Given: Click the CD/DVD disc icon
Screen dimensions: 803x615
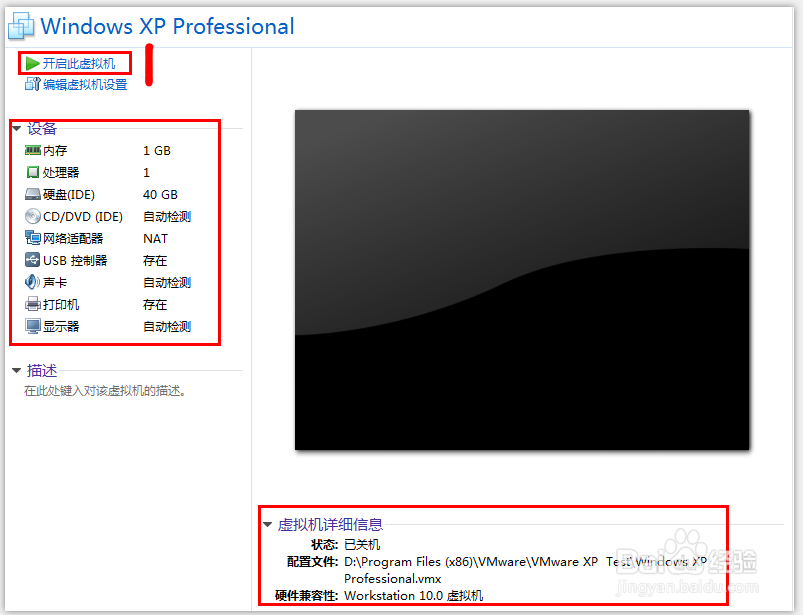Looking at the screenshot, I should click(x=32, y=216).
